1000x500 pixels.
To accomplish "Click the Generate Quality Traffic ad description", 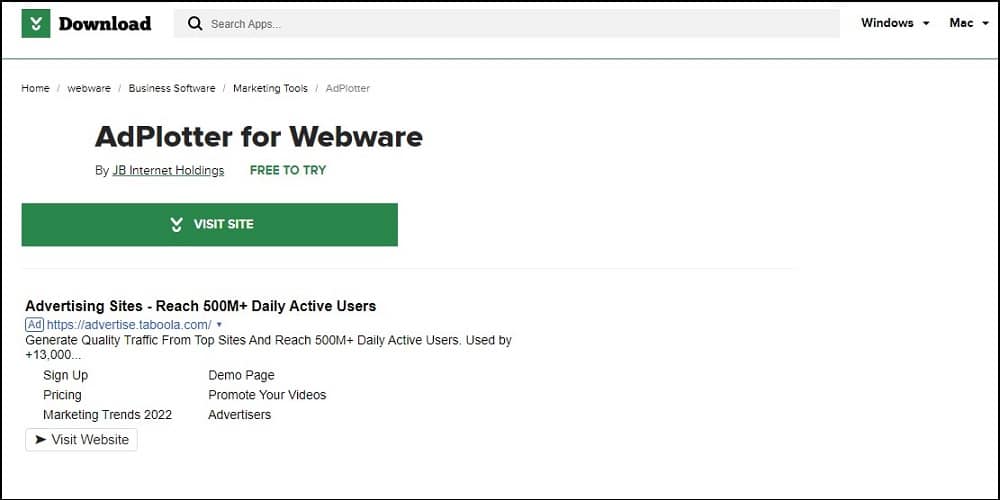I will pos(268,348).
